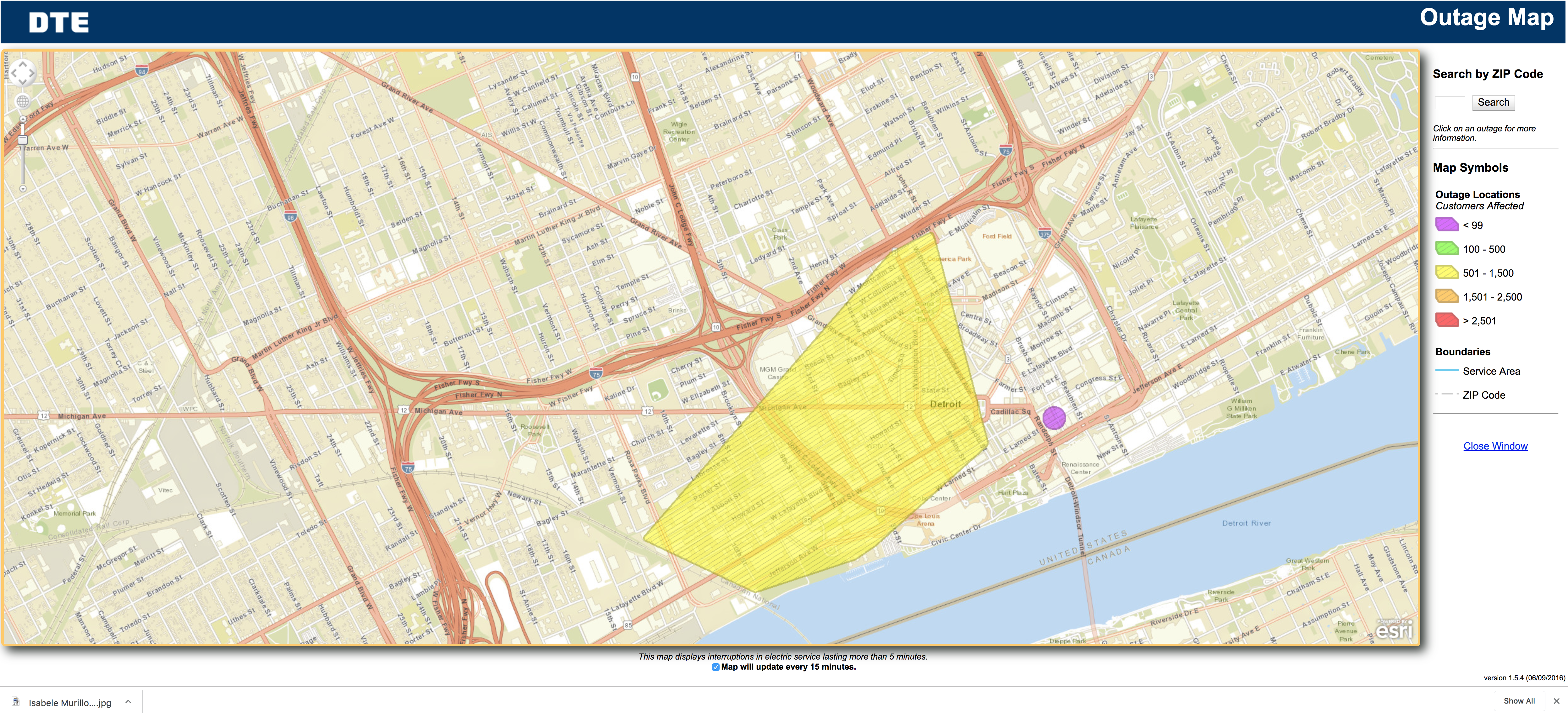Pan map down with navigation arrow
Viewport: 1568px width, 713px height.
[23, 82]
